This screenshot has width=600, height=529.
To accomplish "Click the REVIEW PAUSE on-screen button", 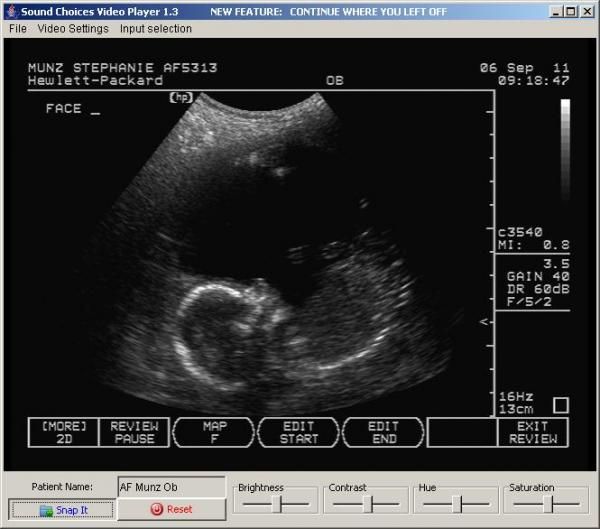I will click(134, 433).
